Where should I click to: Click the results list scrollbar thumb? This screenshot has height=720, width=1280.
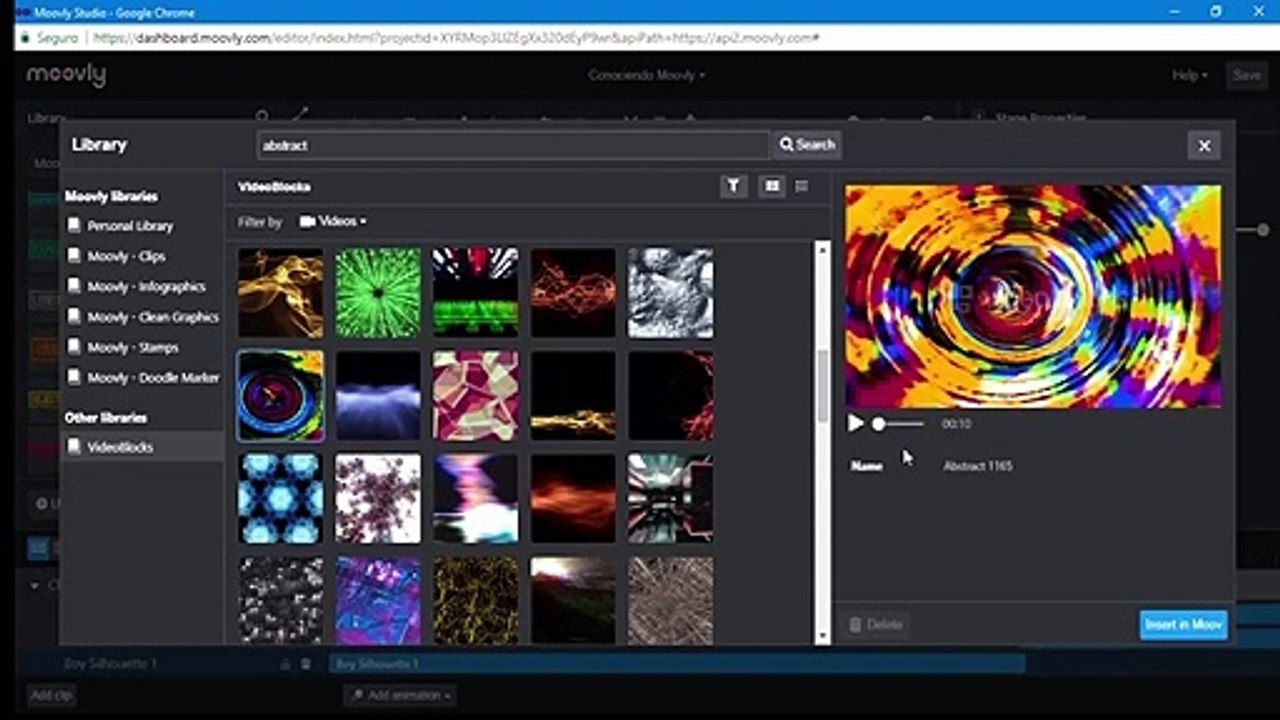click(x=823, y=386)
